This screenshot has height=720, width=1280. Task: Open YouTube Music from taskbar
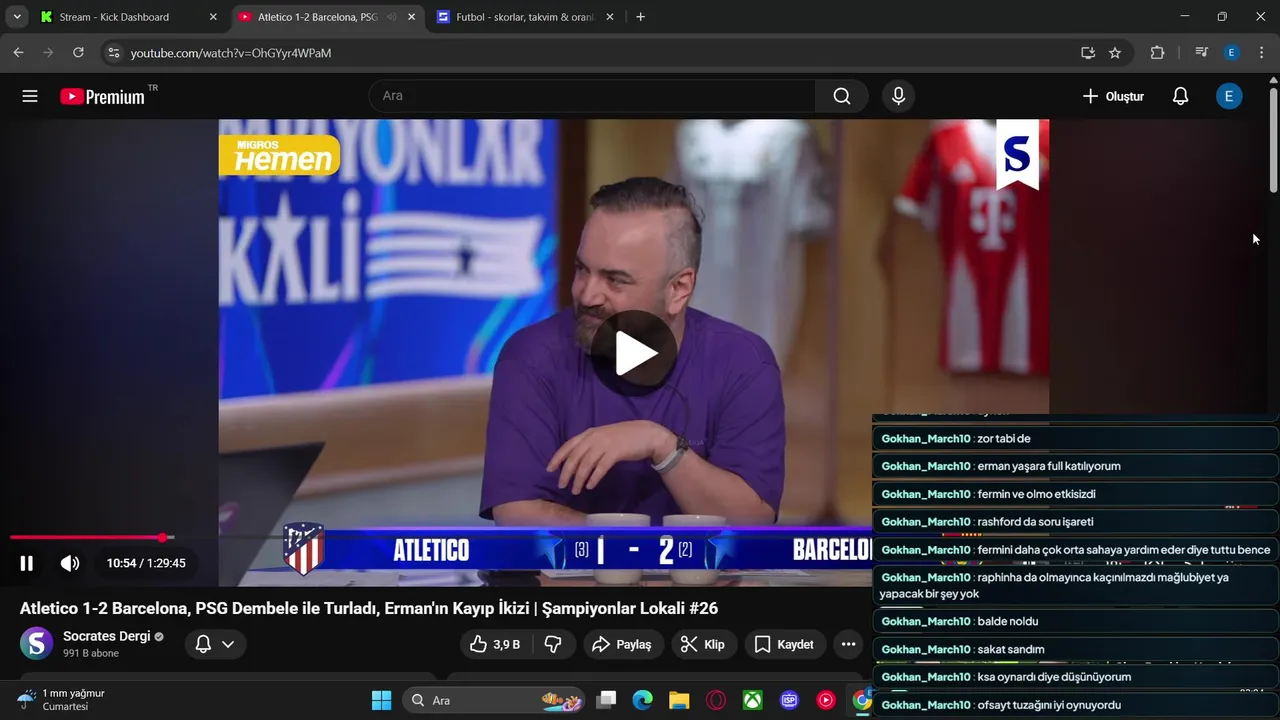[x=826, y=700]
